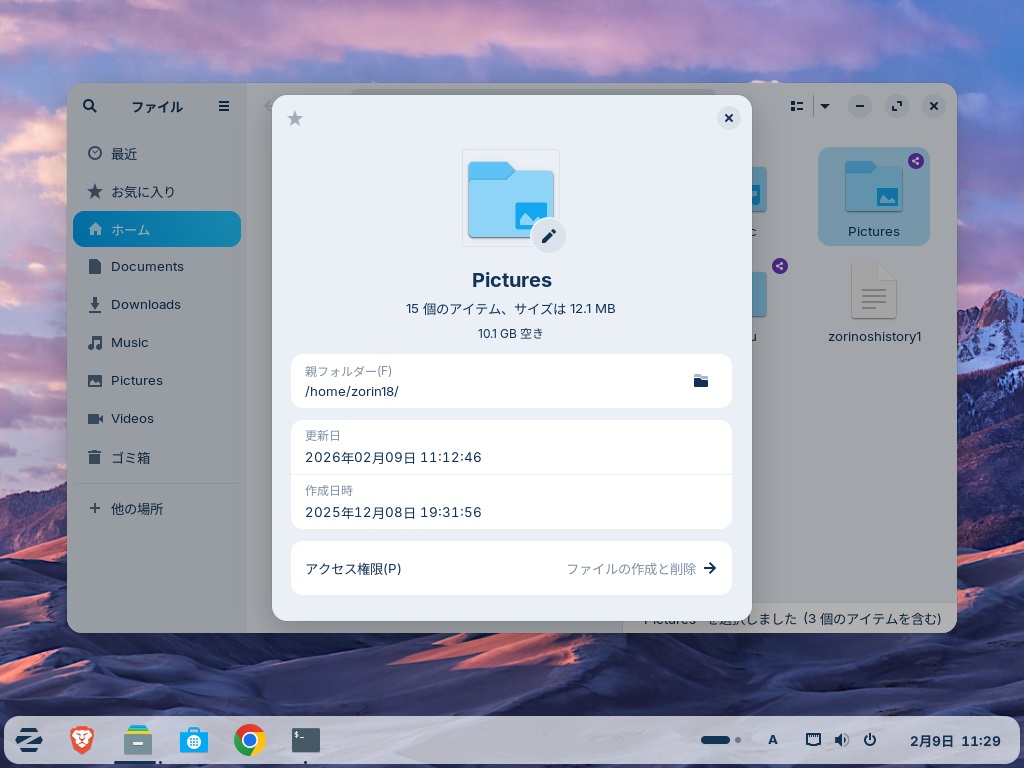Click the search icon in Files

pos(90,106)
